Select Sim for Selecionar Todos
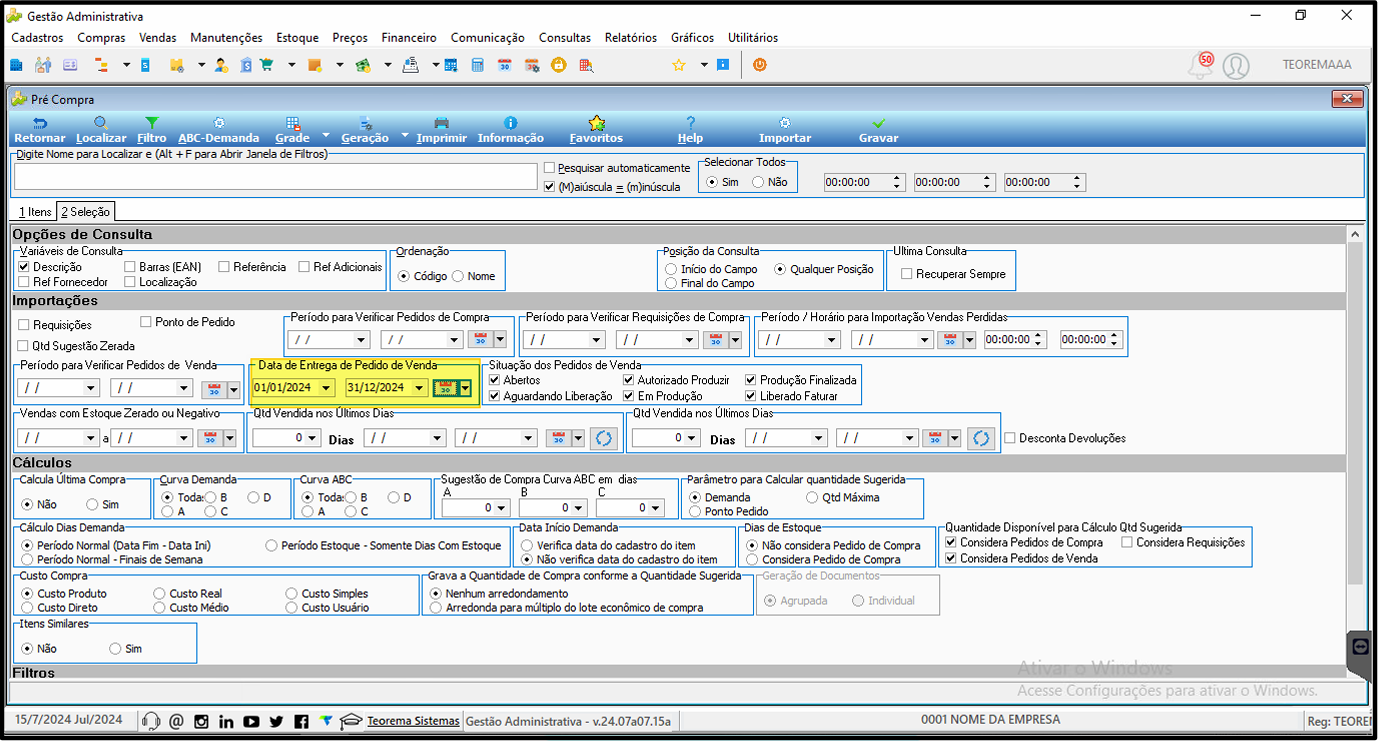The image size is (1378, 741). point(712,182)
